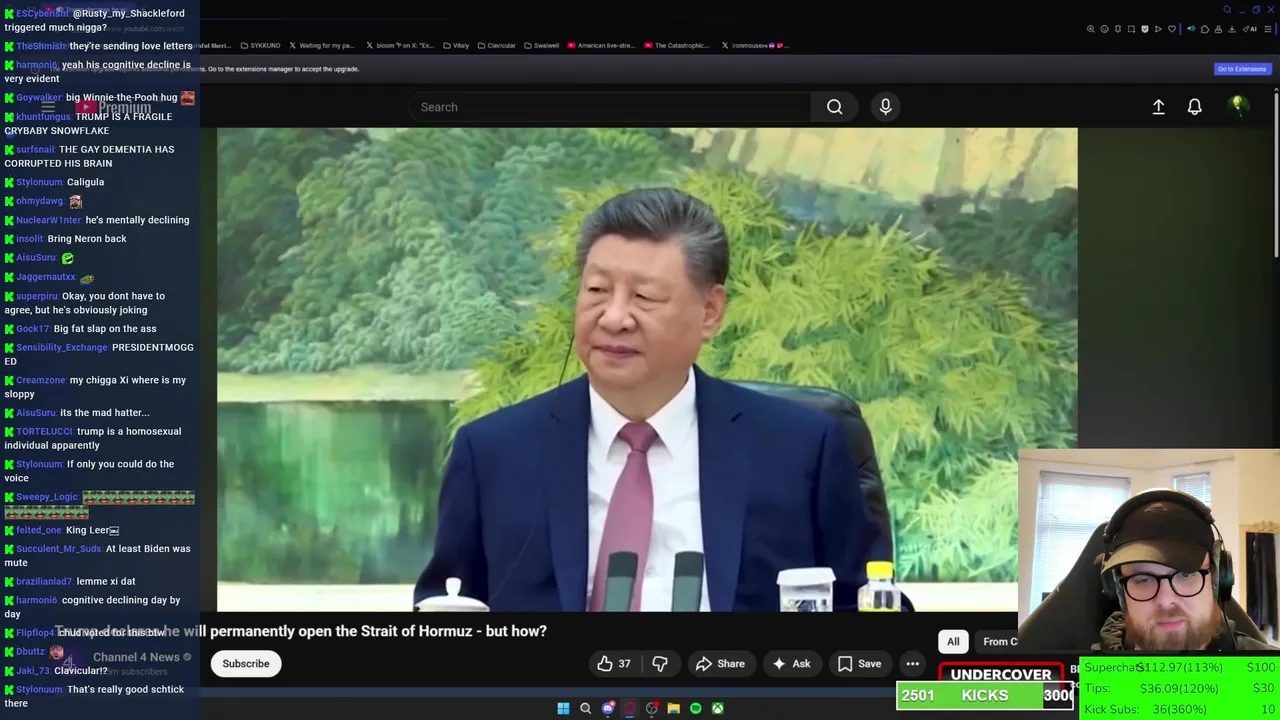The image size is (1280, 720).
Task: Open the browser easy-setup menu lines icon
Action: click(1267, 29)
